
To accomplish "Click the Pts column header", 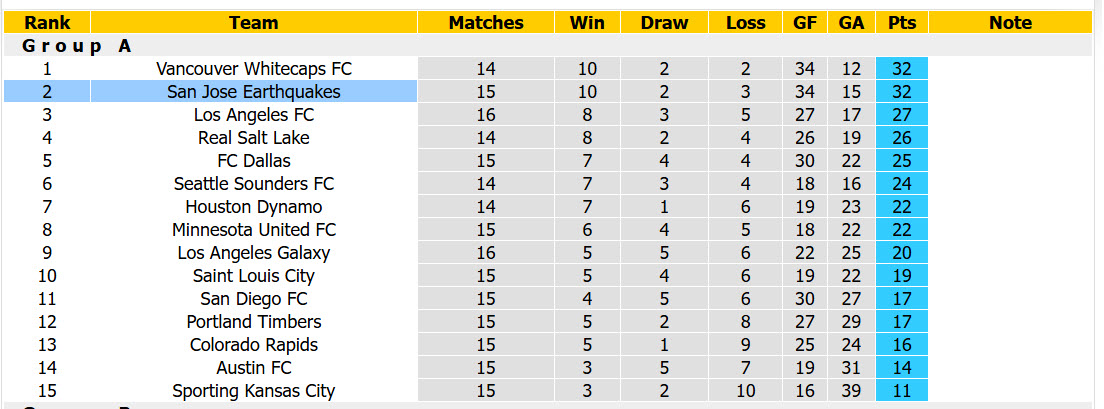I will [902, 23].
